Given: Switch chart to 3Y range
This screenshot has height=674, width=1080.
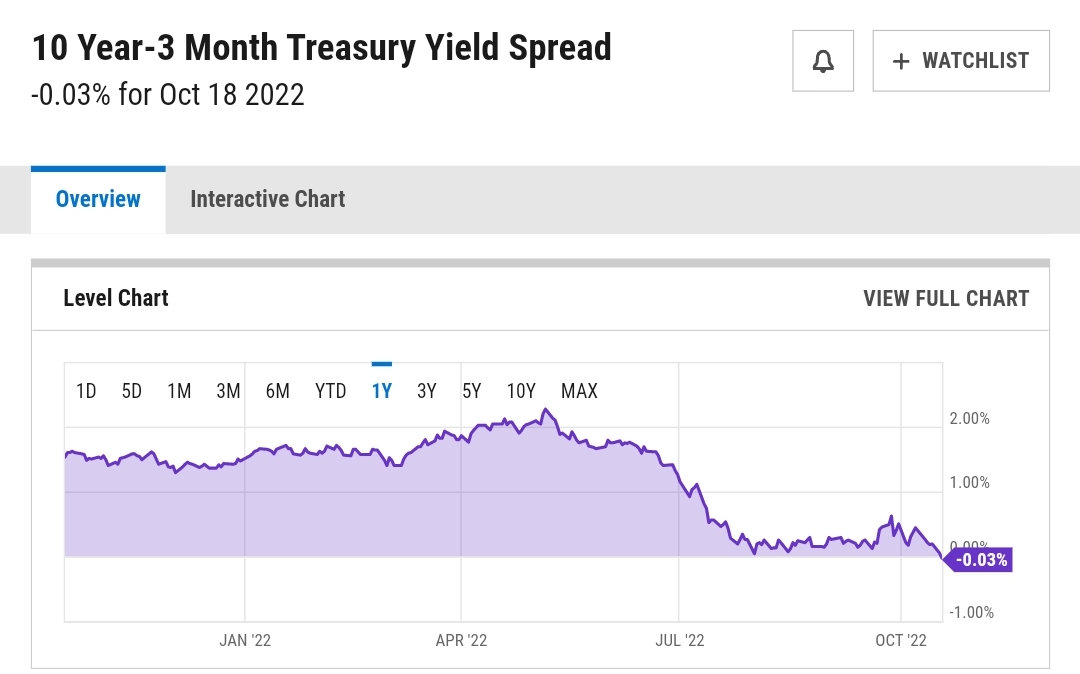Looking at the screenshot, I should point(427,391).
